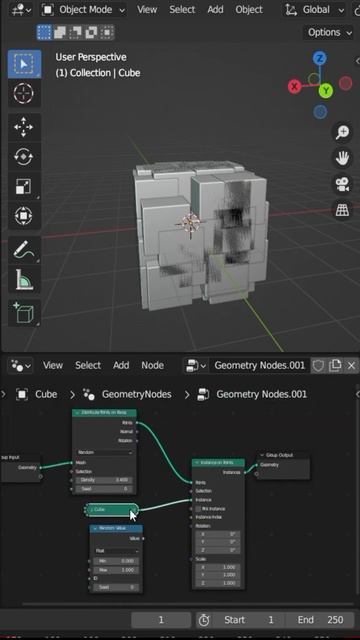Viewport: 360px width, 640px height.
Task: Toggle the timeline use preview range clock
Action: click(x=204, y=620)
